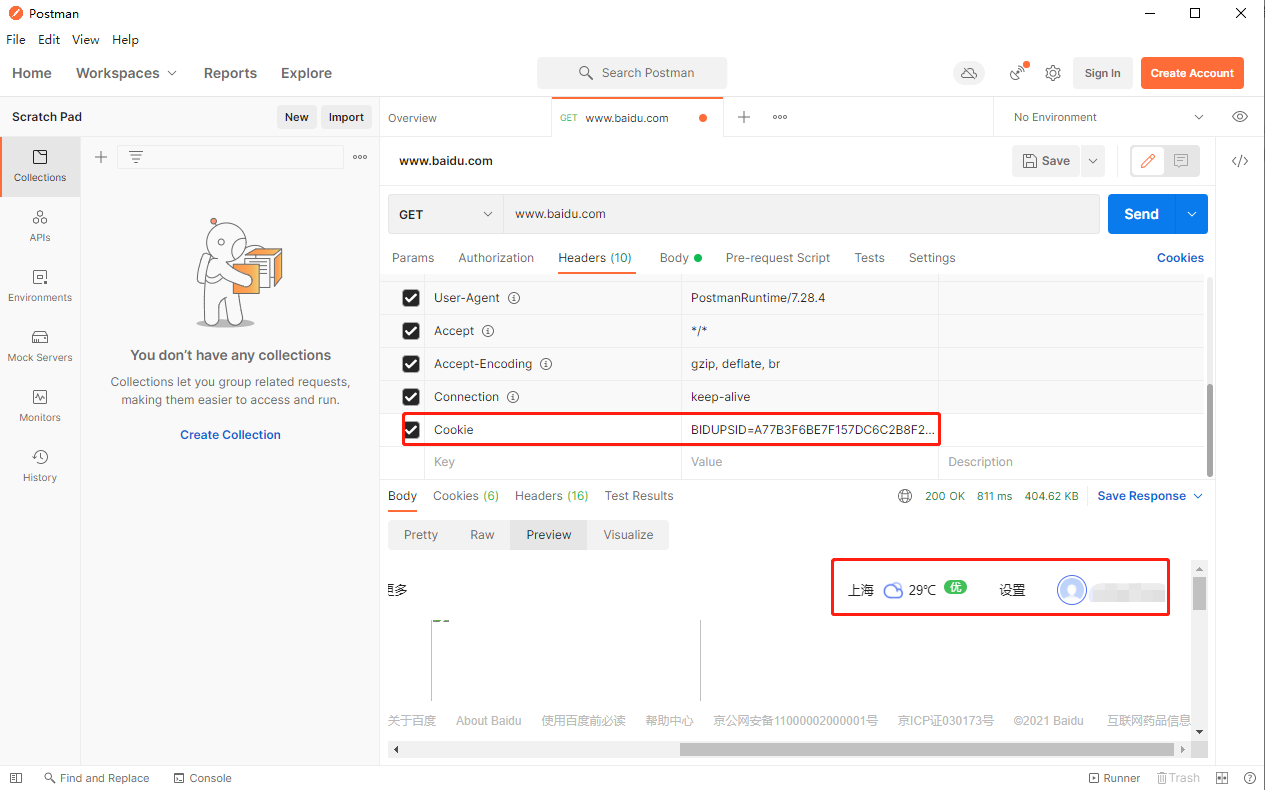
Task: Open collections panel more options ellipsis
Action: point(360,157)
